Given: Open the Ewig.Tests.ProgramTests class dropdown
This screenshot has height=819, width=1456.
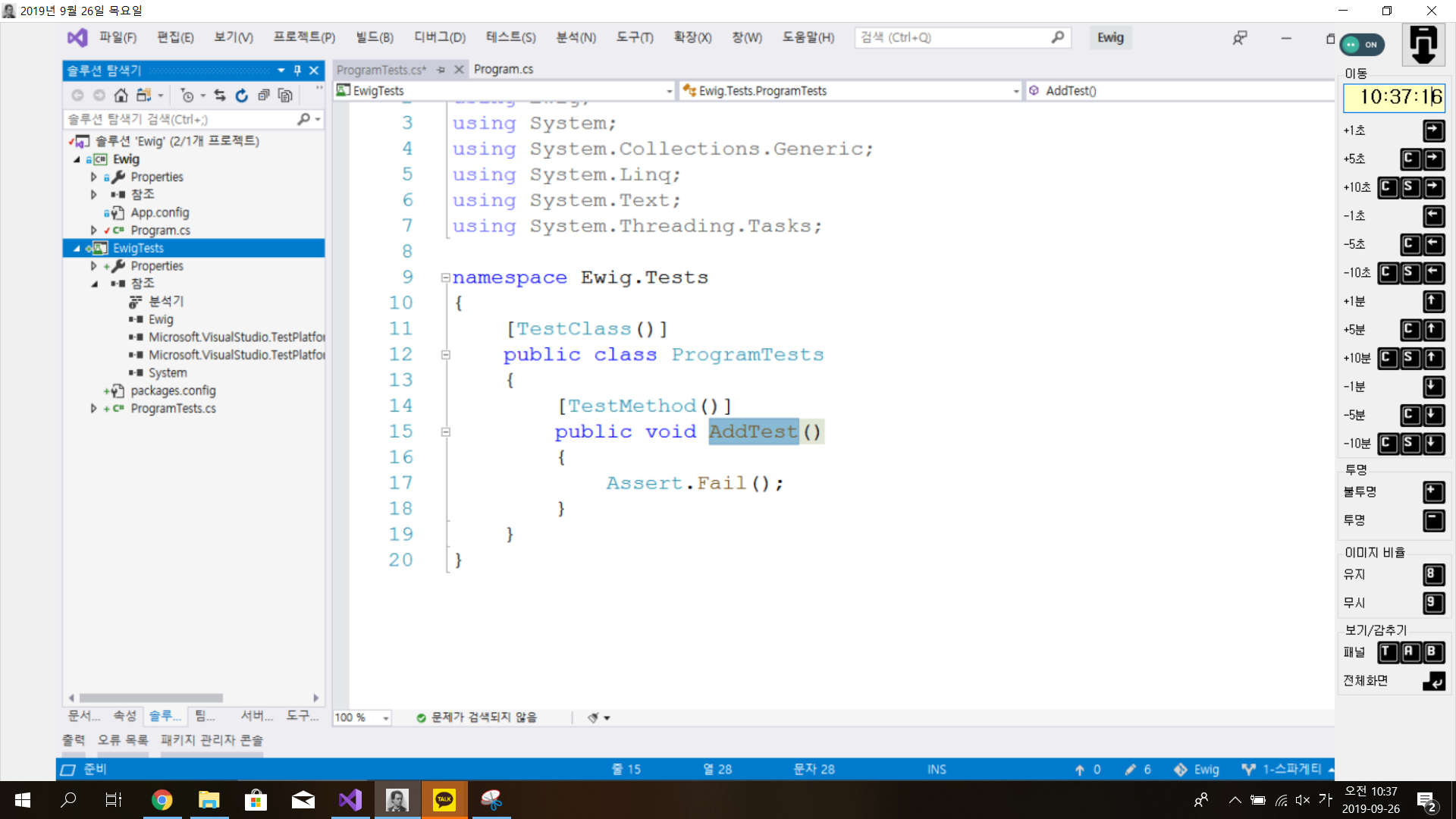Looking at the screenshot, I should [1015, 91].
